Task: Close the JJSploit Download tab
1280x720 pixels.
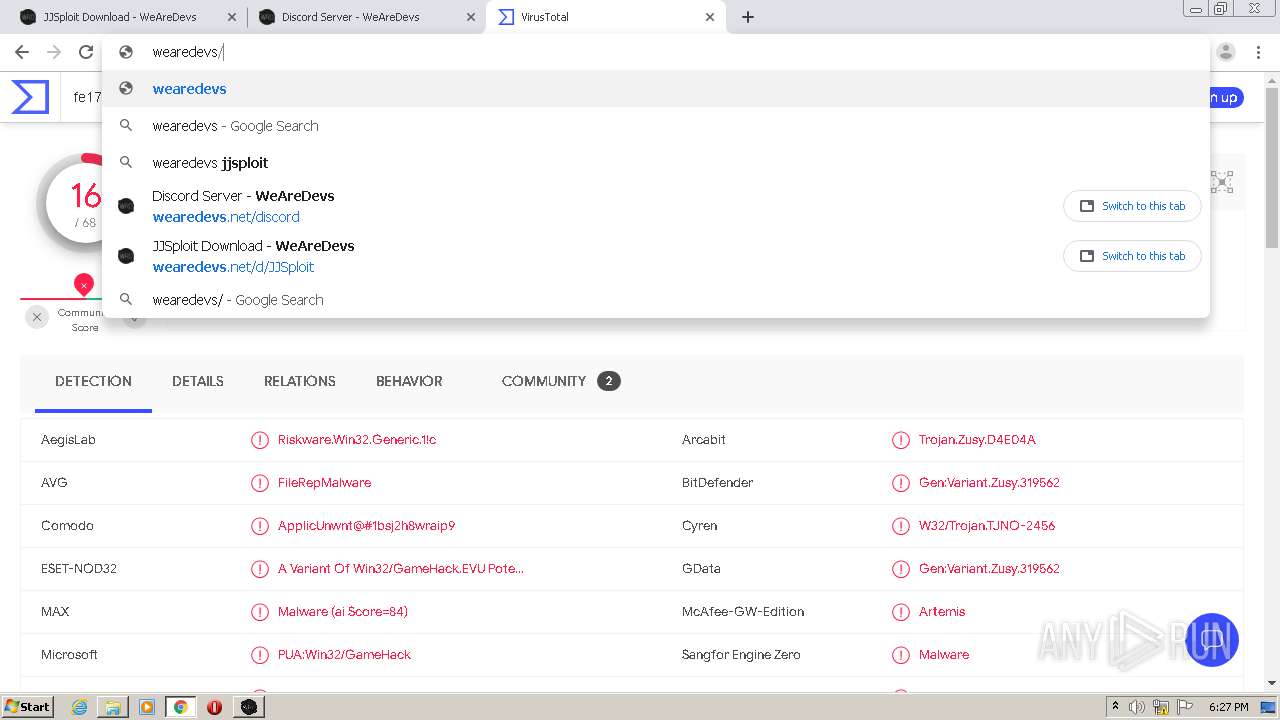Action: pyautogui.click(x=232, y=17)
